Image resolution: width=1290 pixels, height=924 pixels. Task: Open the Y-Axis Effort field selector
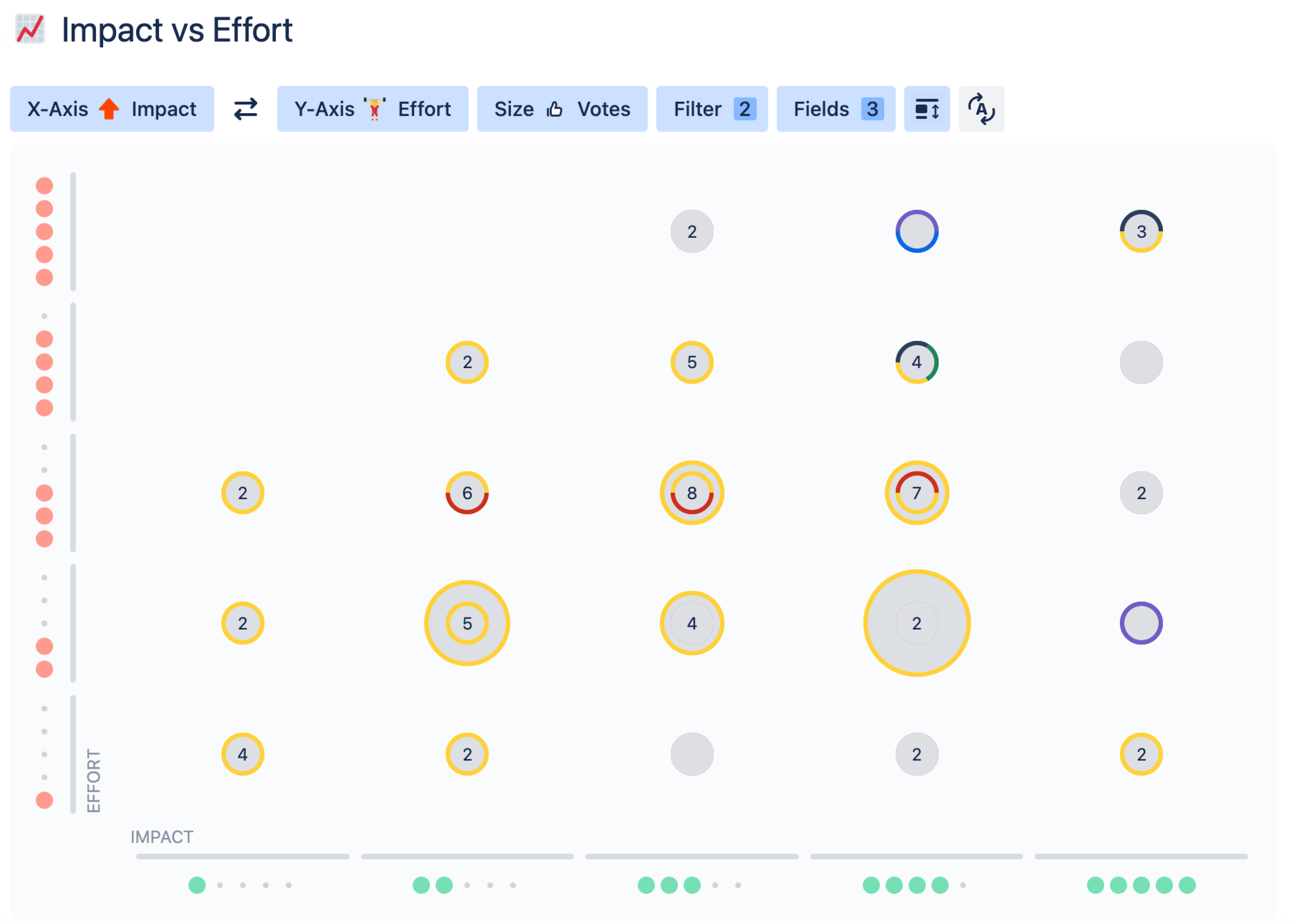372,109
